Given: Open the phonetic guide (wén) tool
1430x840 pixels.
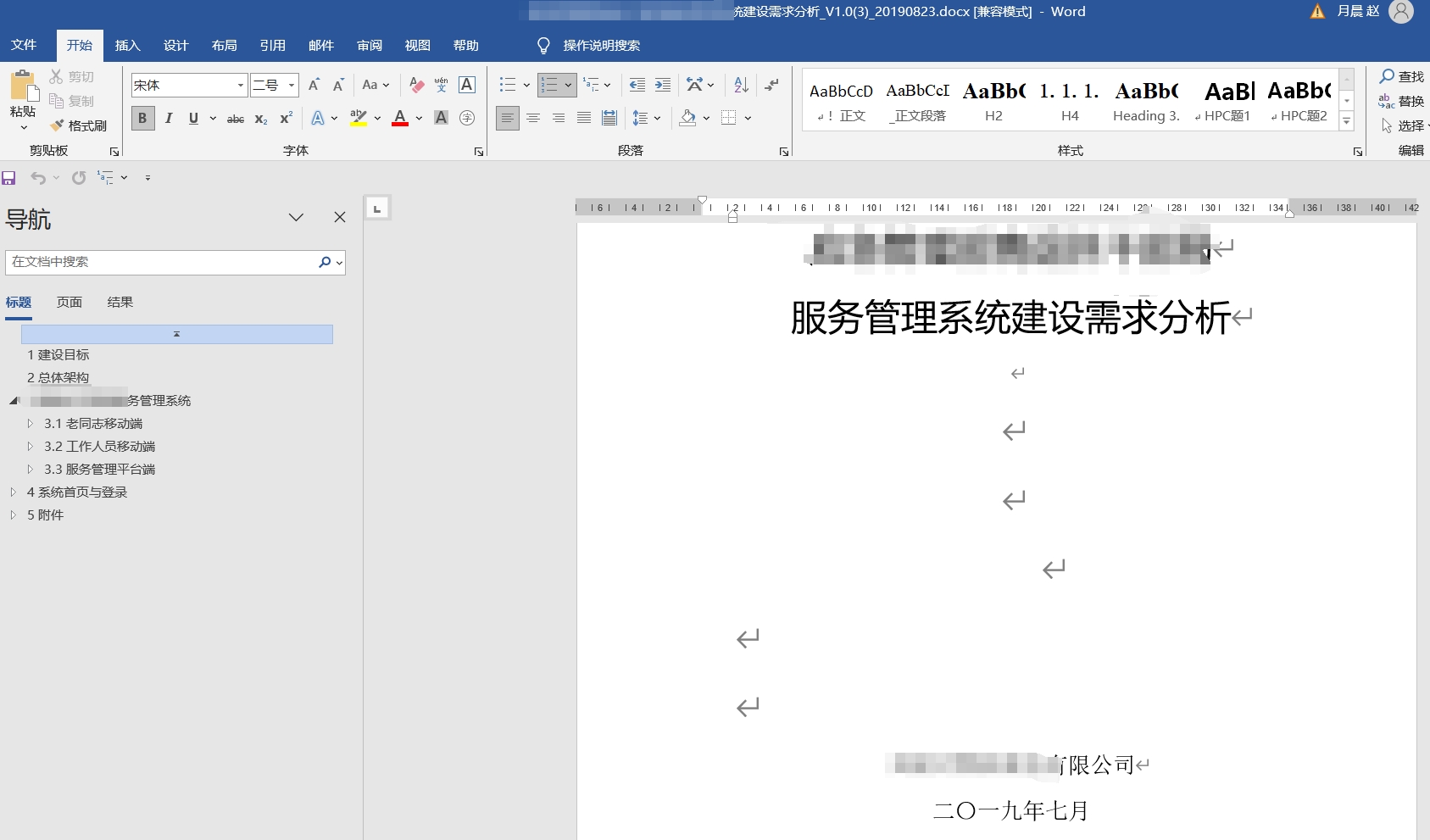Looking at the screenshot, I should click(441, 85).
